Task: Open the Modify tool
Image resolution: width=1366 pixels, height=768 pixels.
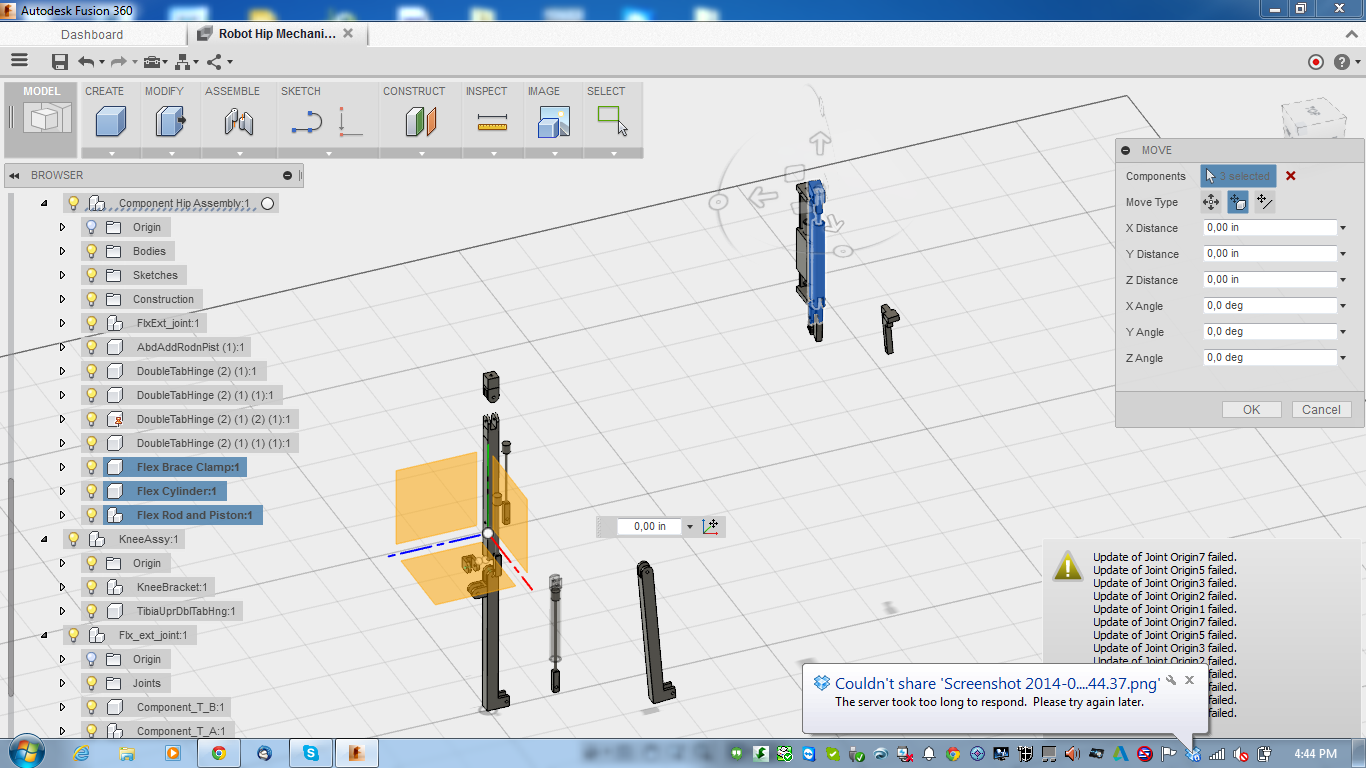Action: (x=167, y=122)
